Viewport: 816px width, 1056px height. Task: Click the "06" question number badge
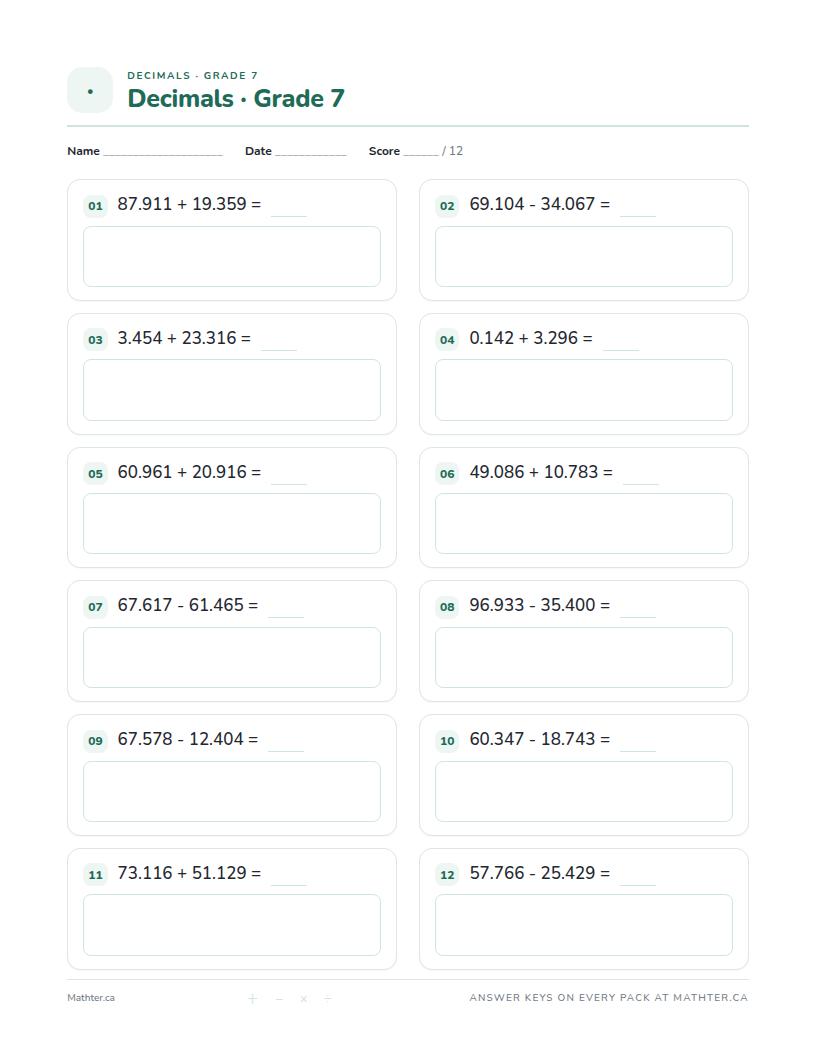pyautogui.click(x=448, y=474)
